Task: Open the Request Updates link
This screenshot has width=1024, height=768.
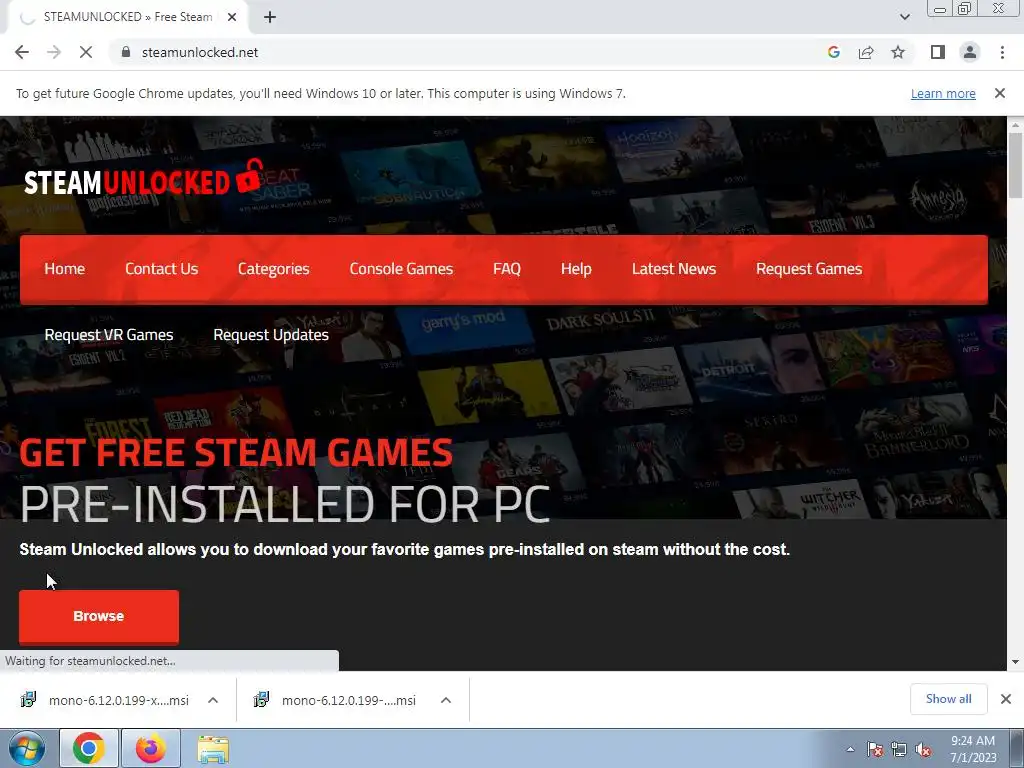Action: (x=270, y=335)
